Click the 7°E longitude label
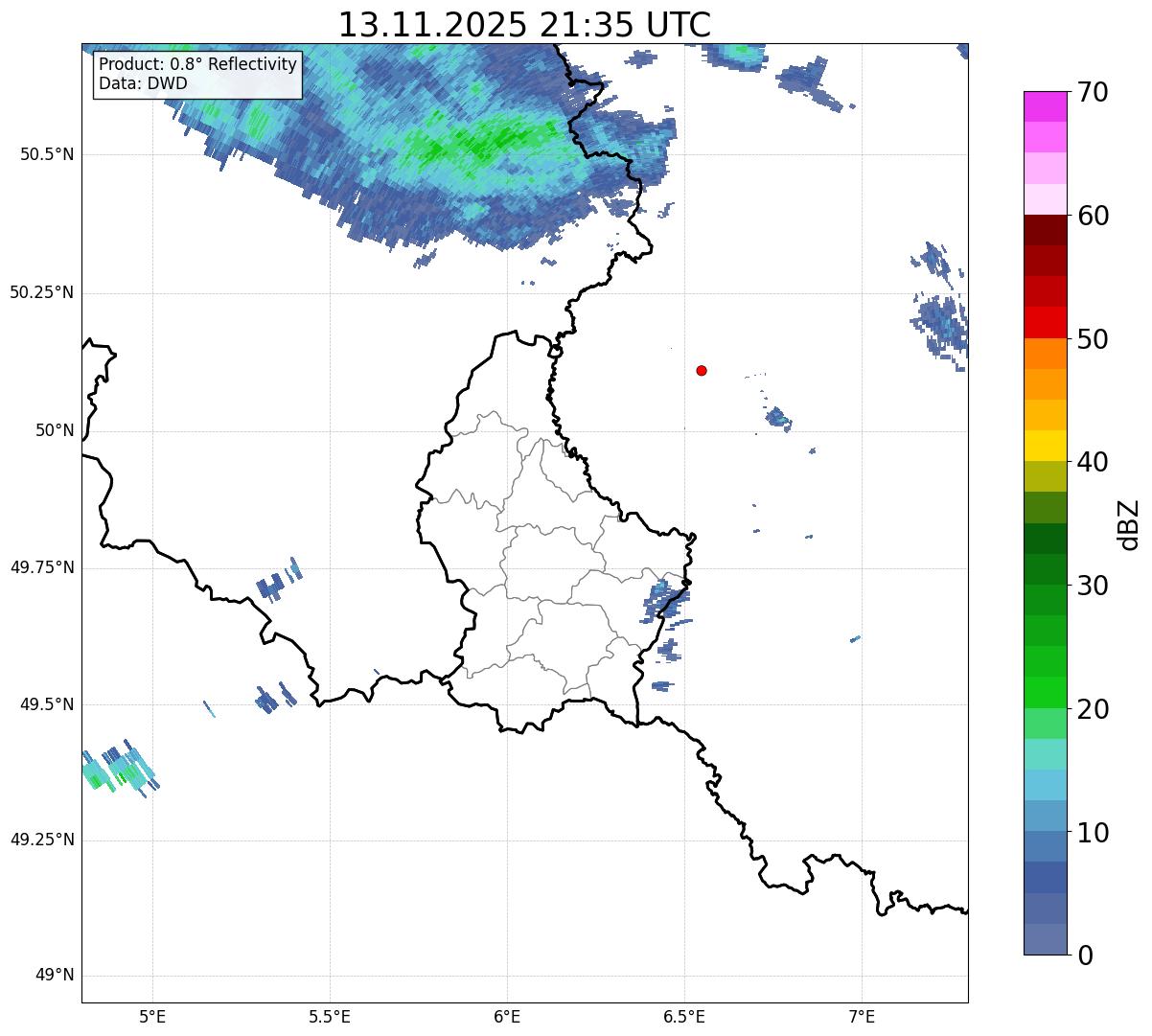Image resolution: width=1152 pixels, height=1036 pixels. point(862,1016)
